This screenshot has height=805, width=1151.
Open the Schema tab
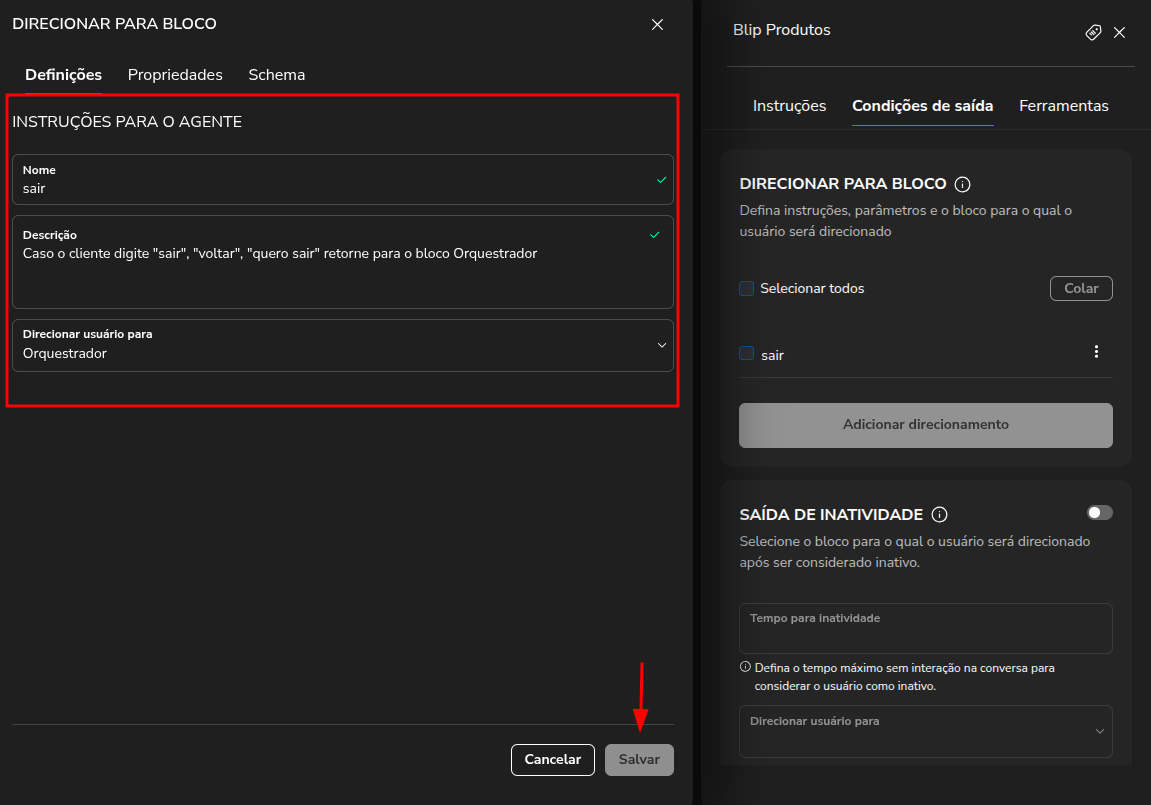[x=277, y=75]
